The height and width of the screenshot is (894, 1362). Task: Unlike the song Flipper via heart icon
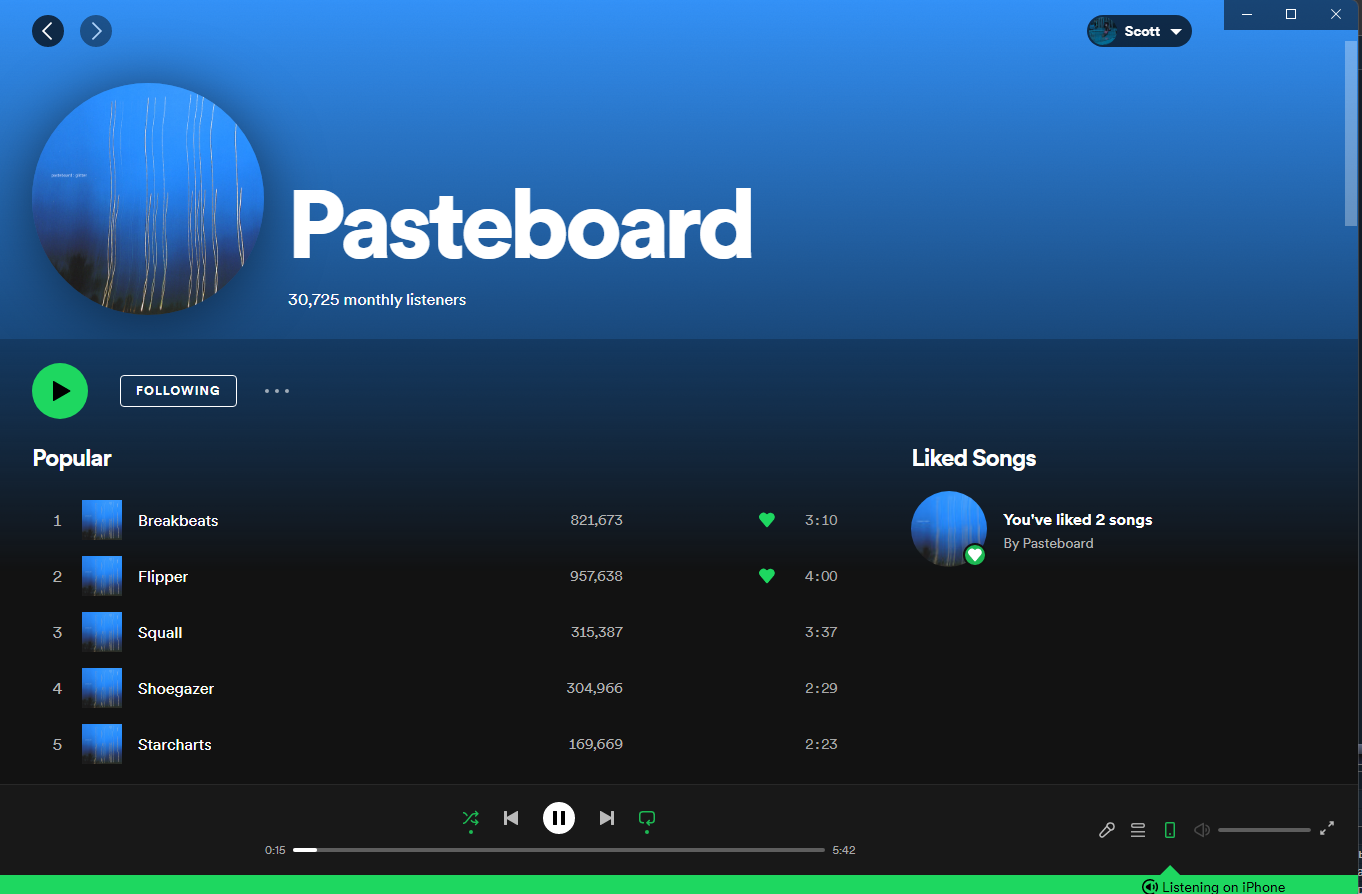click(x=767, y=576)
